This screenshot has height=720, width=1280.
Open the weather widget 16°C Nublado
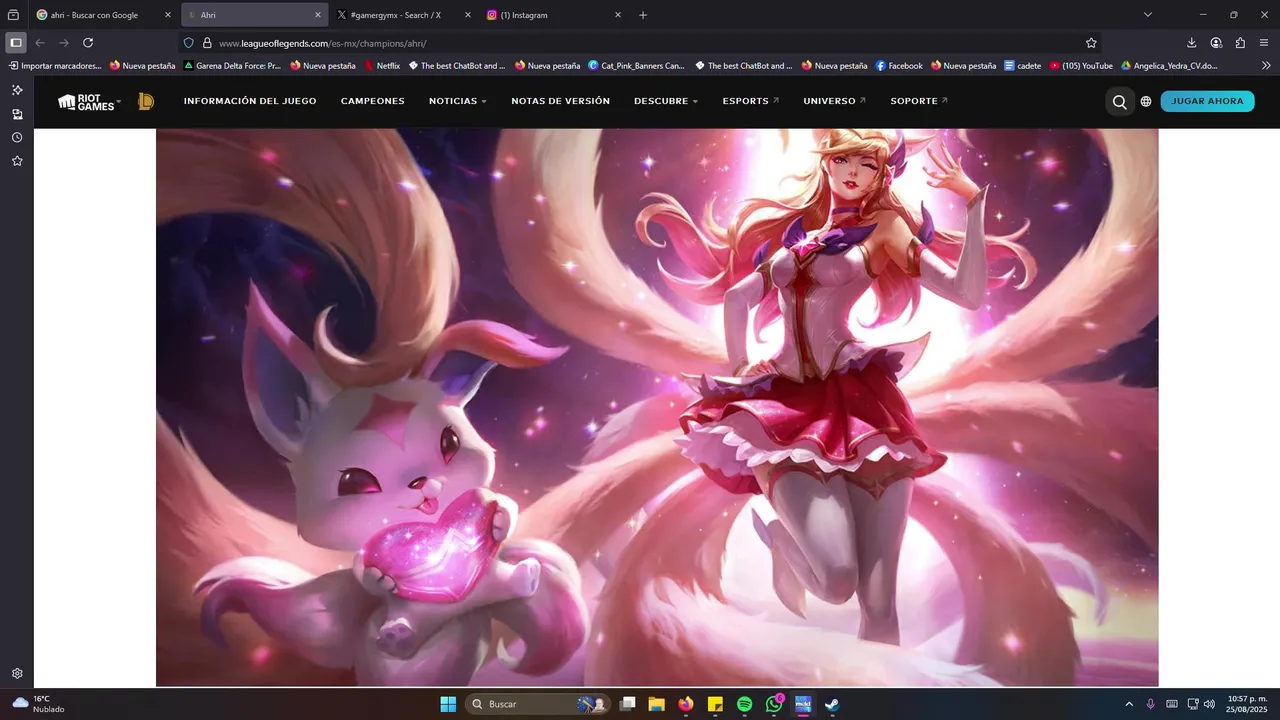tap(38, 704)
